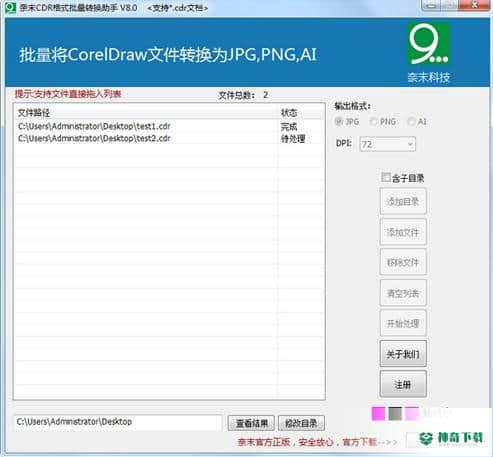The width and height of the screenshot is (493, 457).
Task: Click the output directory path field
Action: [118, 422]
